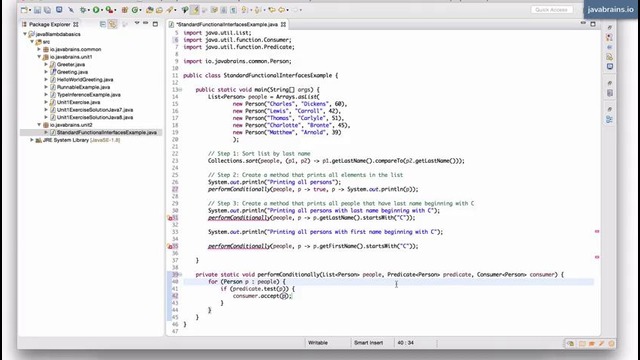The height and width of the screenshot is (360, 640).
Task: Expand the JRE System Library node
Action: coord(32,140)
